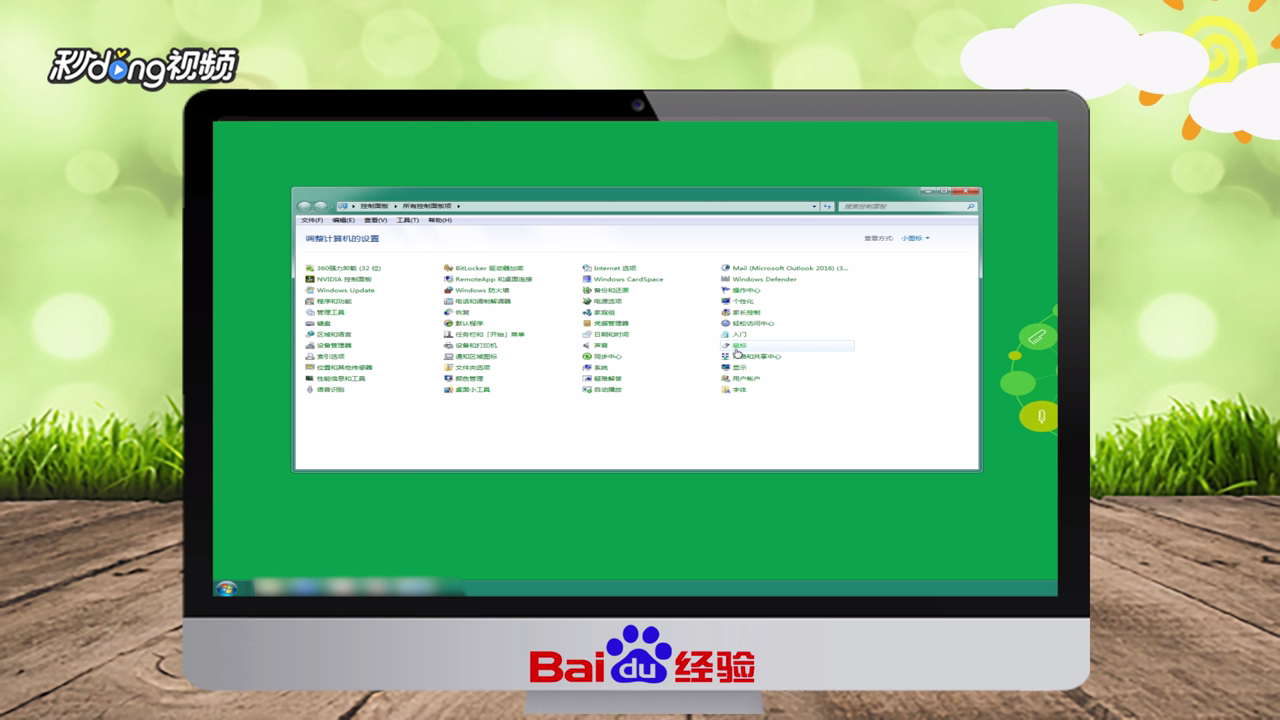
Task: Open the 备份和还原 link
Action: 611,290
